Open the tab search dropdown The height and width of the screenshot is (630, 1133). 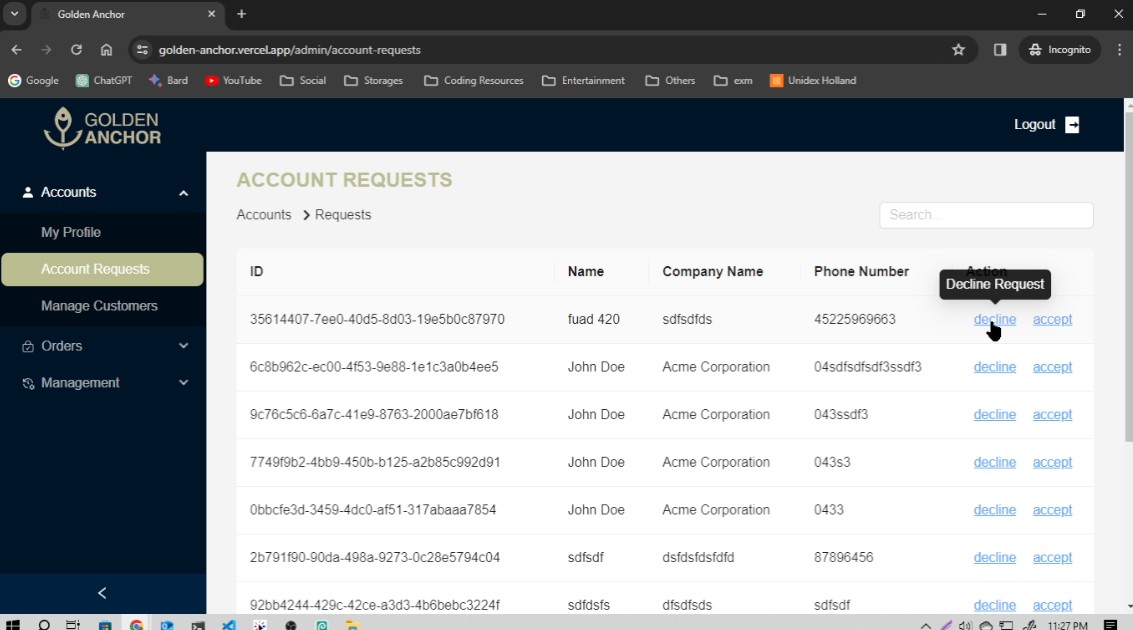pyautogui.click(x=14, y=14)
